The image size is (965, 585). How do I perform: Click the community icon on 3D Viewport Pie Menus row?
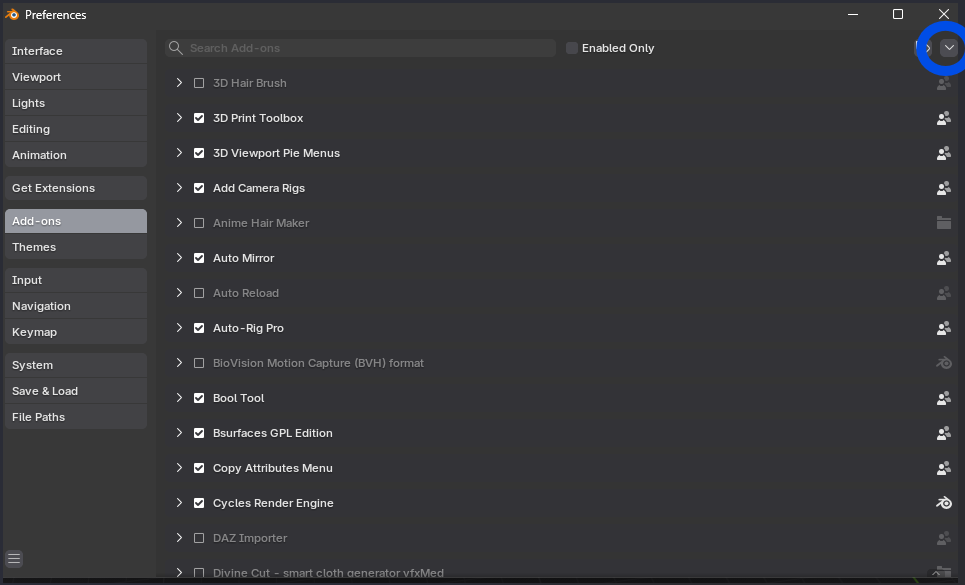point(943,153)
